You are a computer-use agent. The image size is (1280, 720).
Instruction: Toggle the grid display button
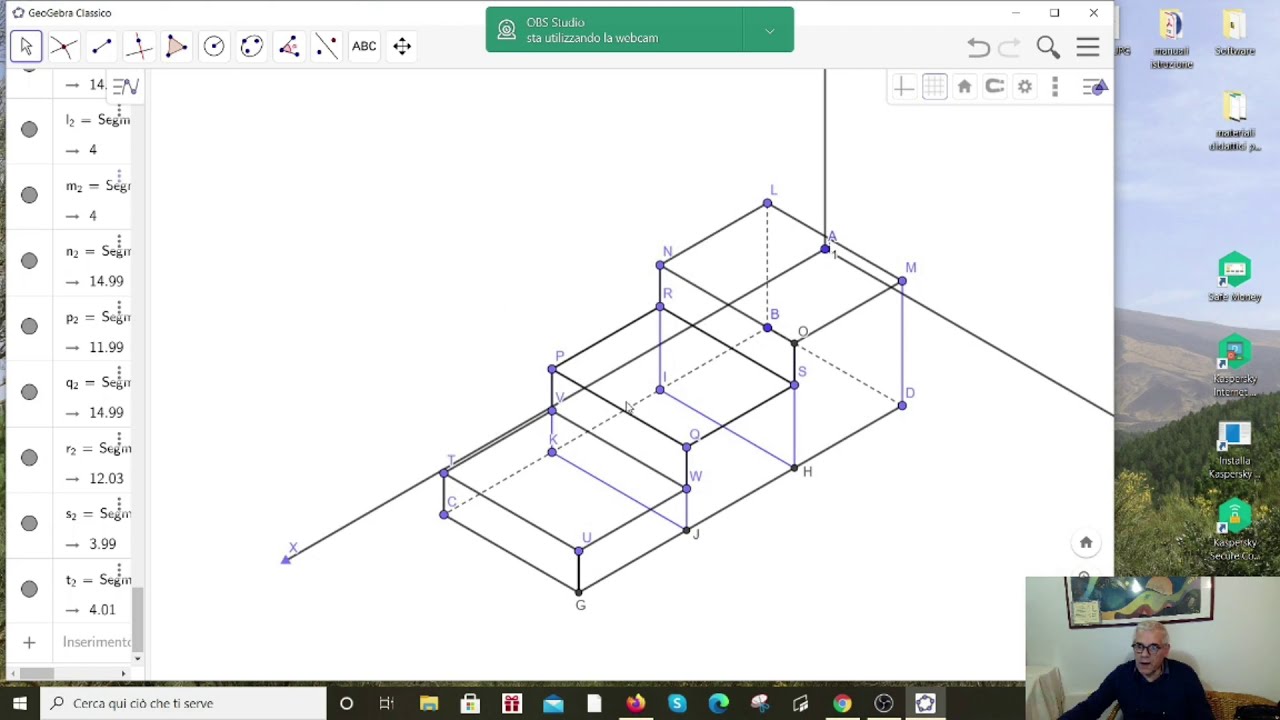pyautogui.click(x=934, y=87)
